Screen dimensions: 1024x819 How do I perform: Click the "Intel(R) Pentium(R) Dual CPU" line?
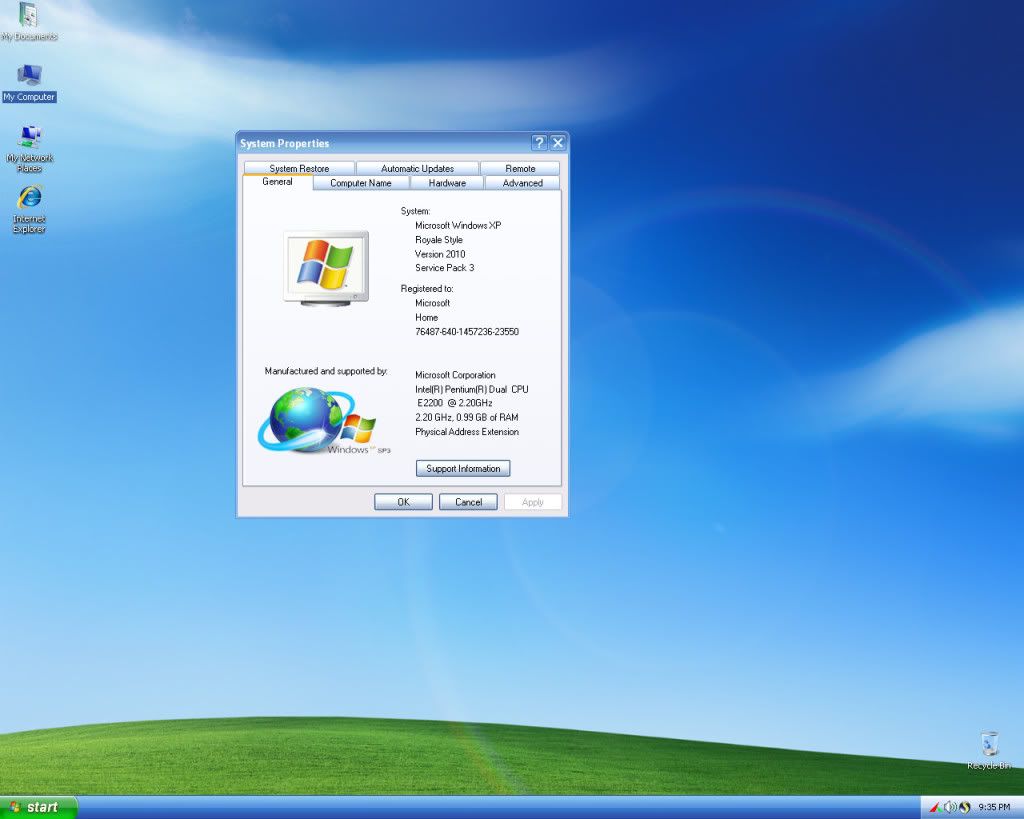point(472,389)
